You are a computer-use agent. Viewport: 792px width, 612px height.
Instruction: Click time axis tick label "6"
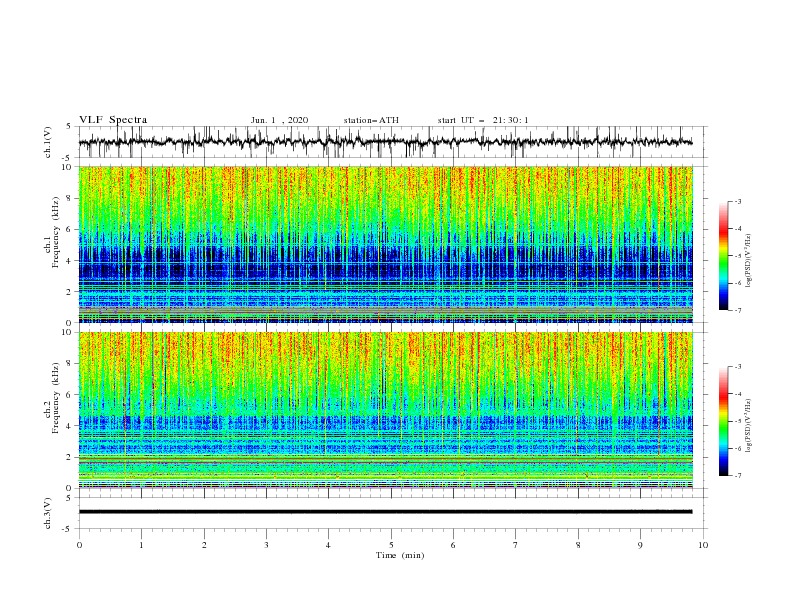click(453, 545)
